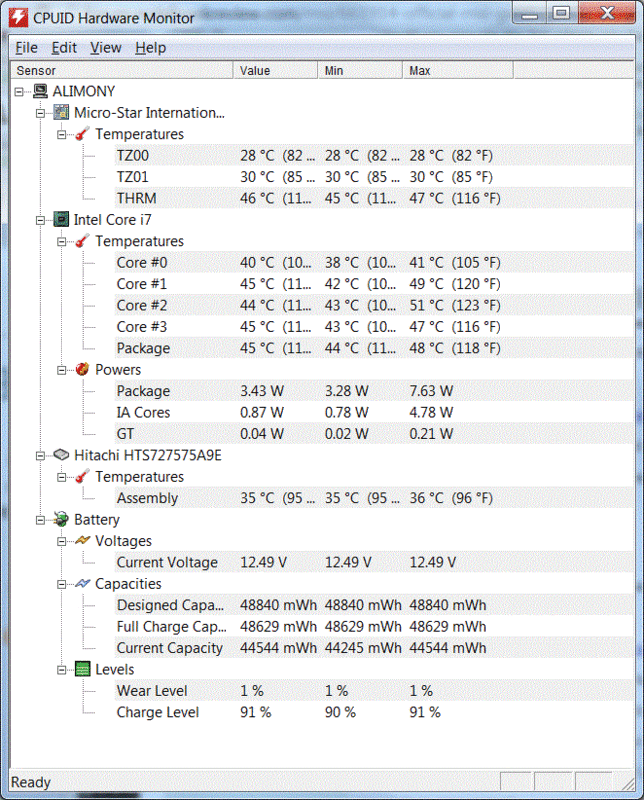The image size is (644, 800).
Task: Select the Designed Capacity row
Action: tap(375, 606)
